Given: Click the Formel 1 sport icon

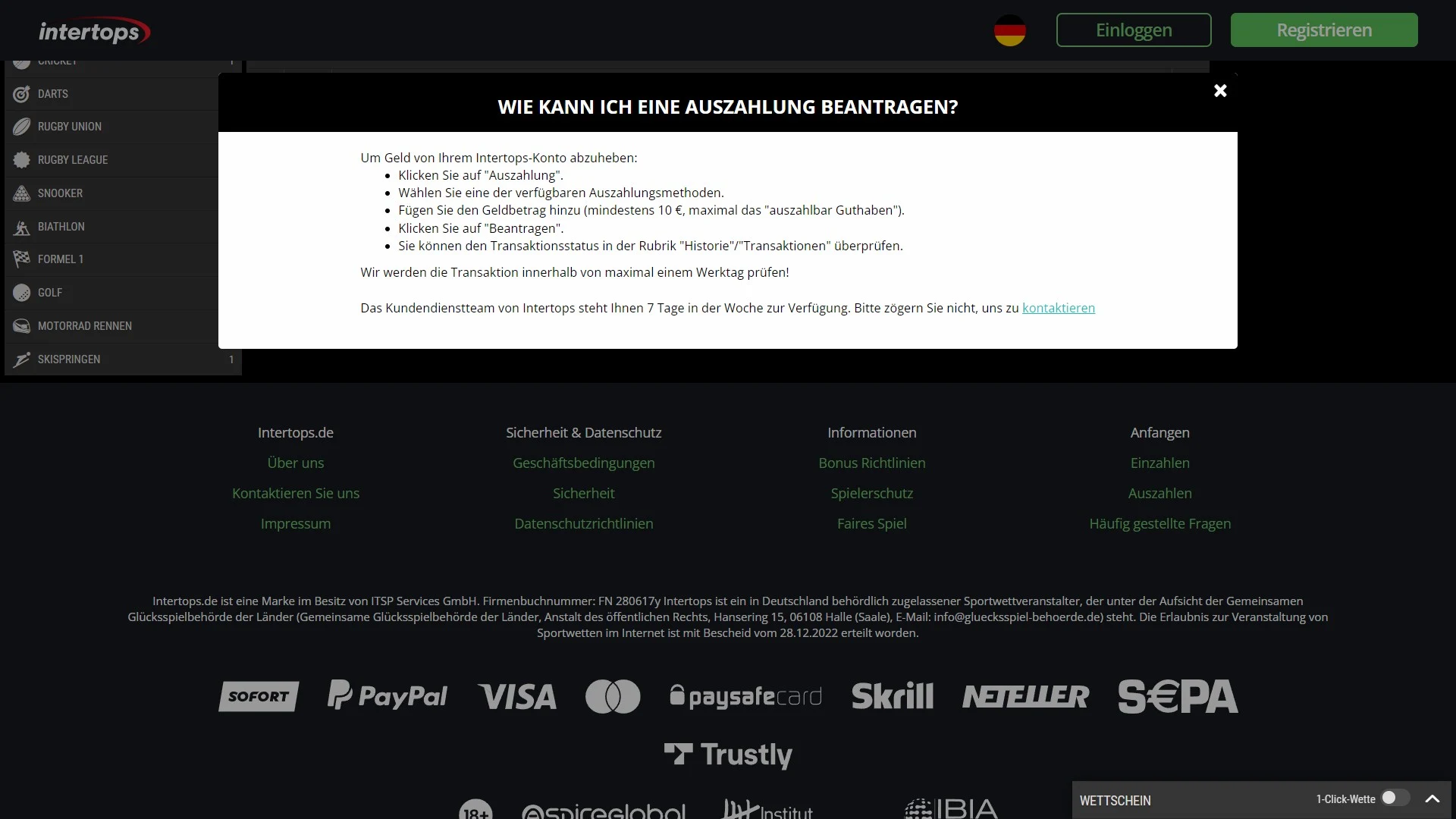Looking at the screenshot, I should (21, 259).
